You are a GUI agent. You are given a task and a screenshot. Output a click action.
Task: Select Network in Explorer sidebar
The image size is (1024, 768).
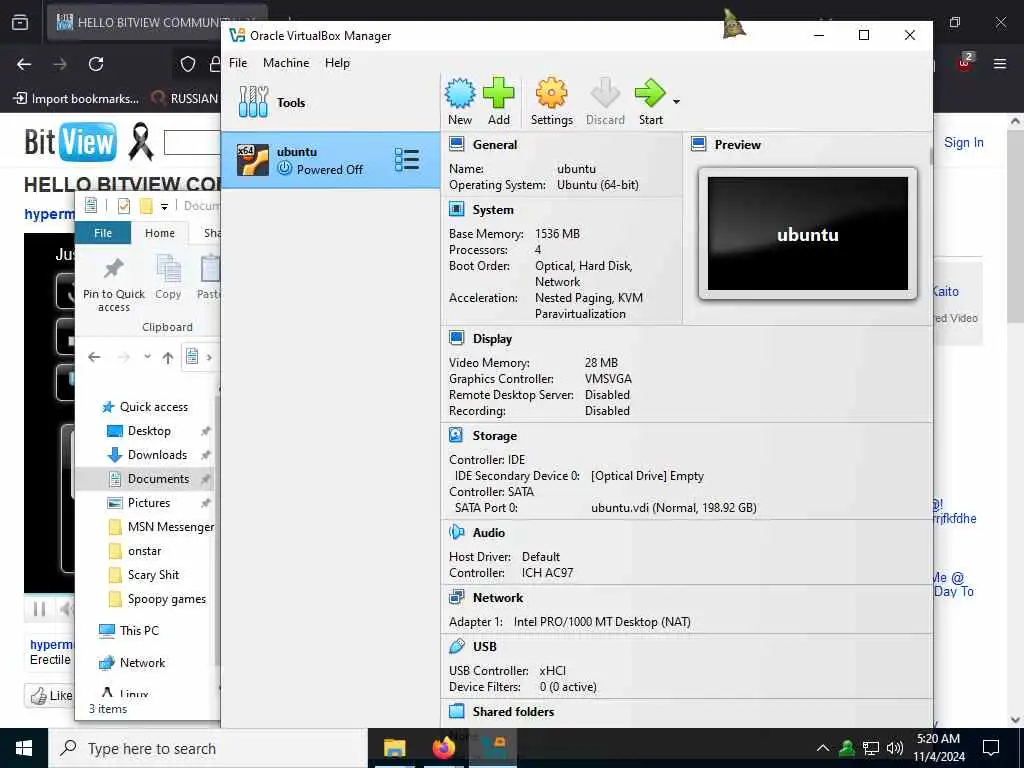pos(142,663)
